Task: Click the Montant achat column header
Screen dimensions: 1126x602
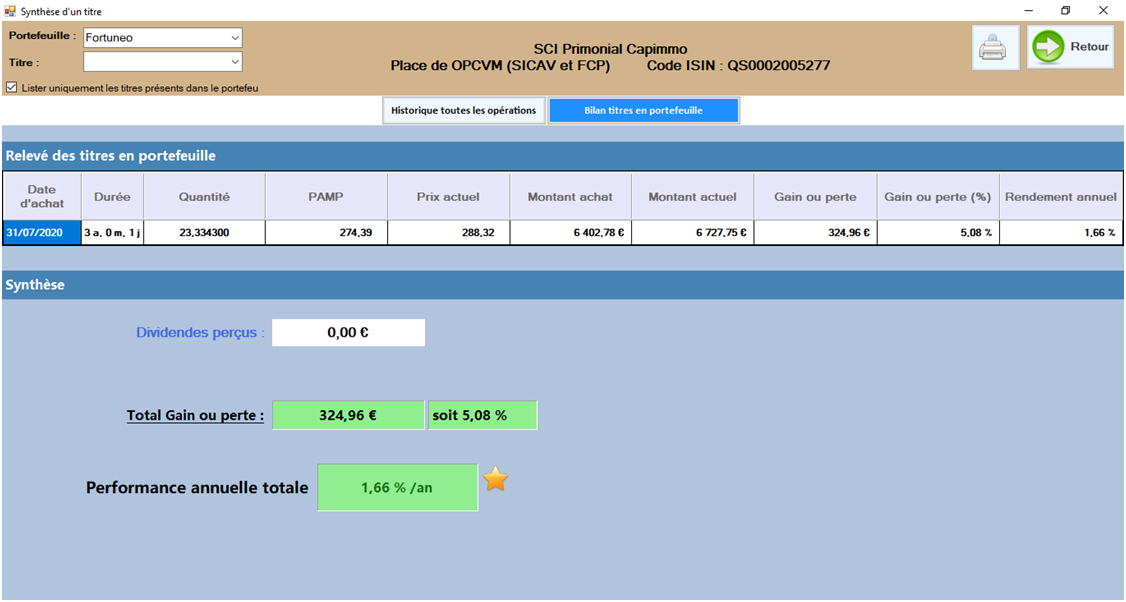Action: pyautogui.click(x=570, y=196)
